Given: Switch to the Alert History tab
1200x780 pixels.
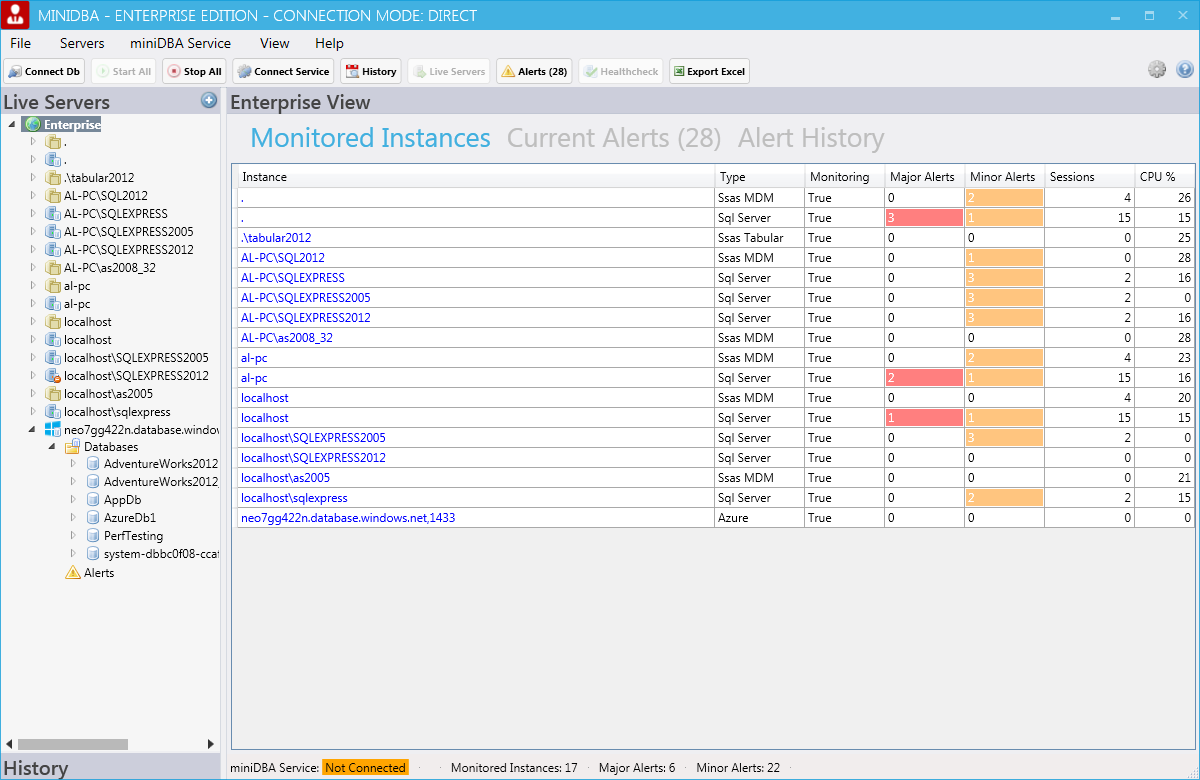Looking at the screenshot, I should coord(811,138).
